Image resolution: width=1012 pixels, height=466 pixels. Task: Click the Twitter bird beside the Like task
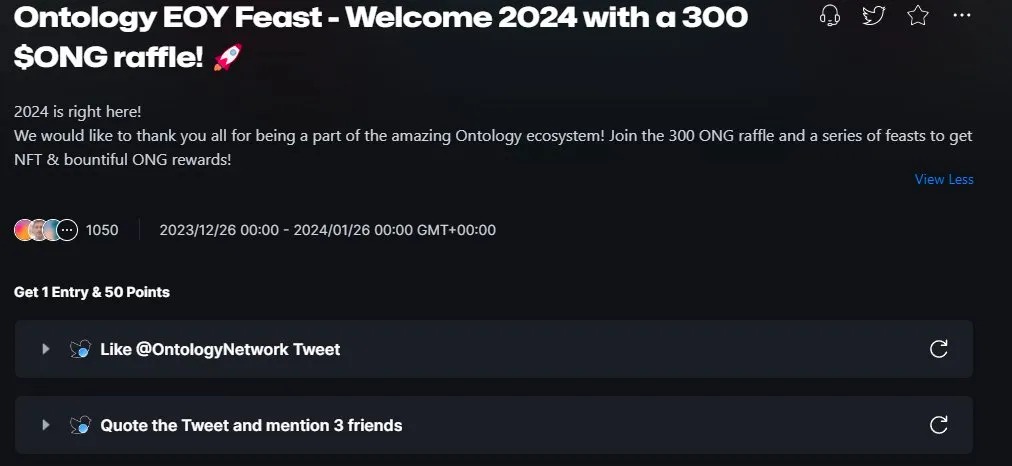tap(80, 349)
